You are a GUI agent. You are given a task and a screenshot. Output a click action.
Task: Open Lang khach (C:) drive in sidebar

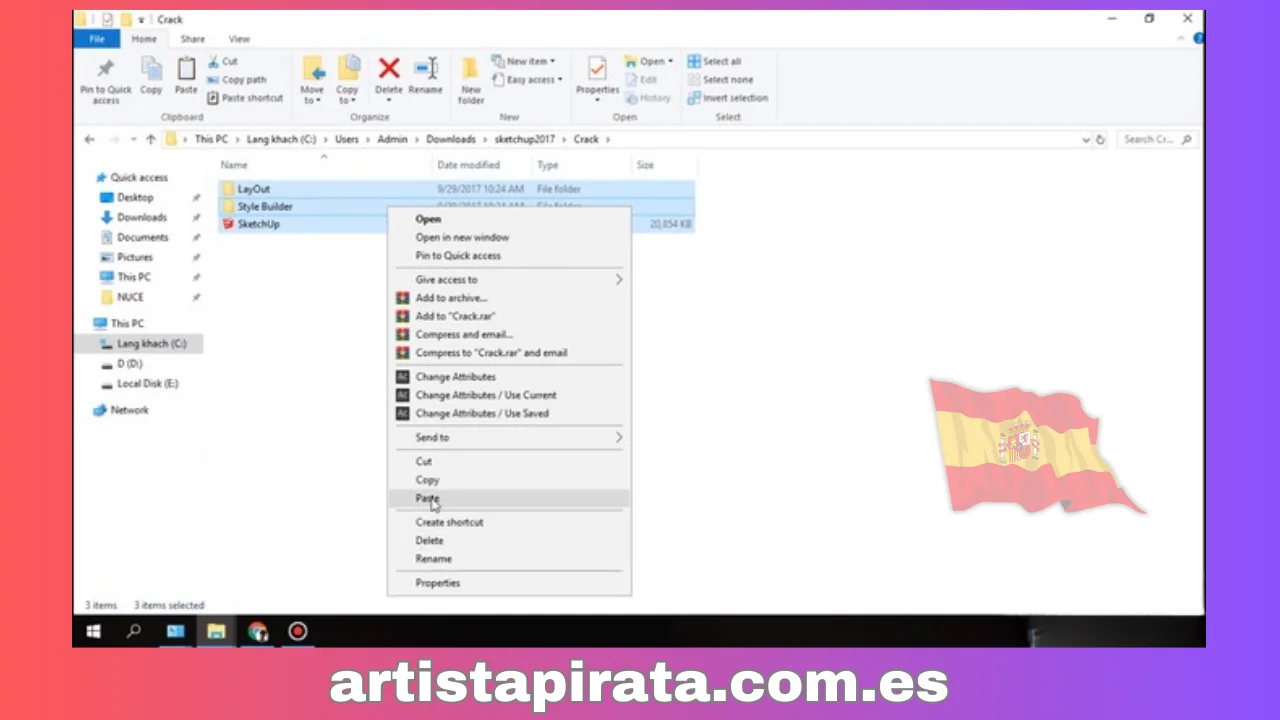(x=151, y=344)
